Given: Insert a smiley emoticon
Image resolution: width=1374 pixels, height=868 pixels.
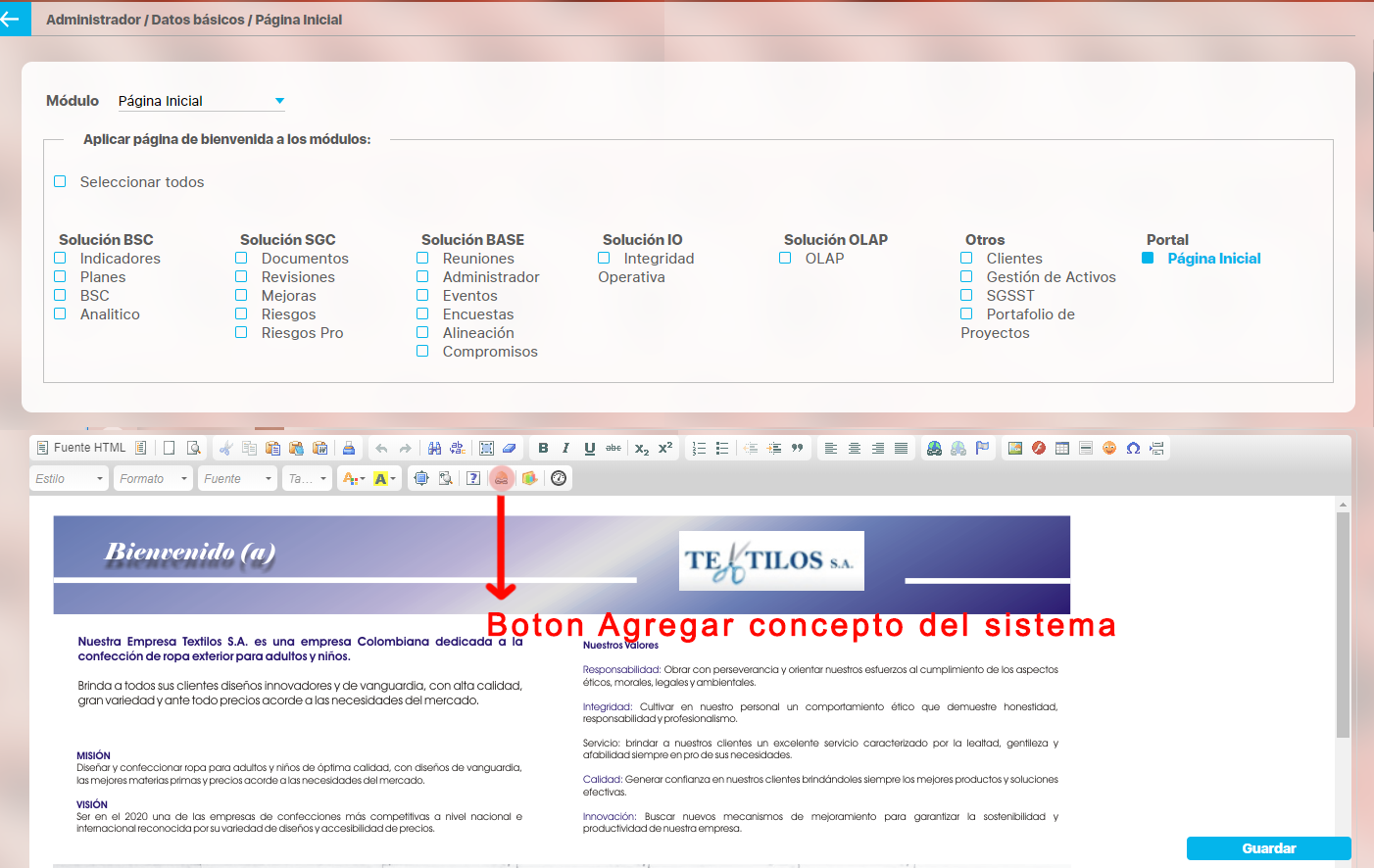Looking at the screenshot, I should click(1109, 448).
